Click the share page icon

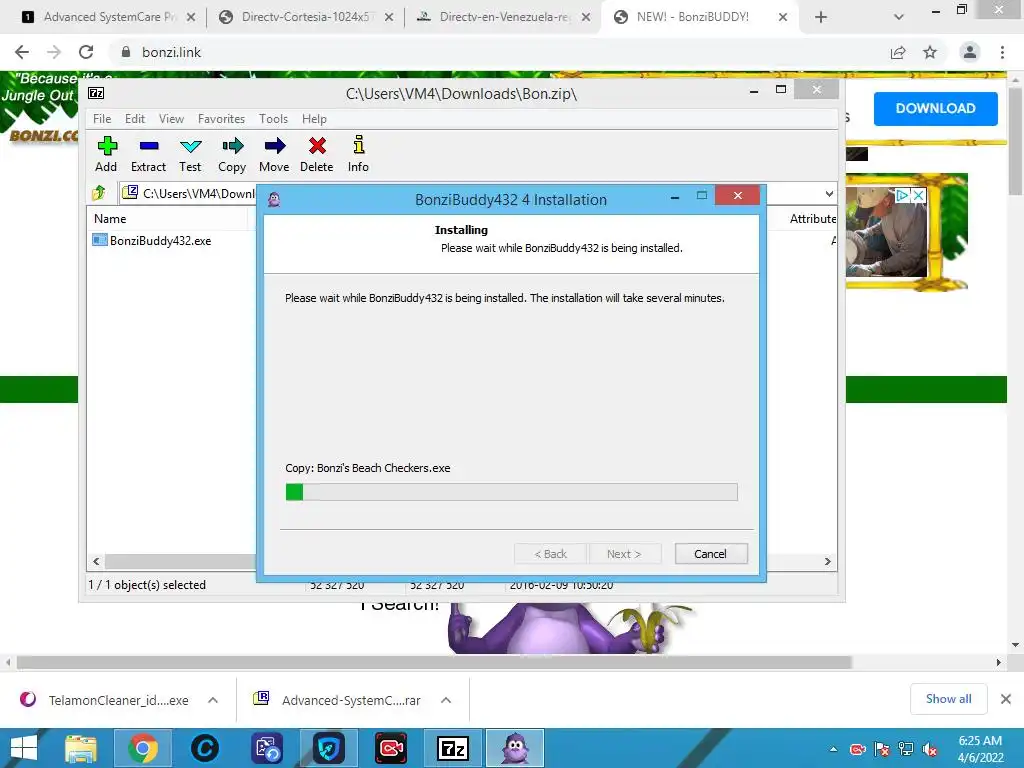coord(898,52)
